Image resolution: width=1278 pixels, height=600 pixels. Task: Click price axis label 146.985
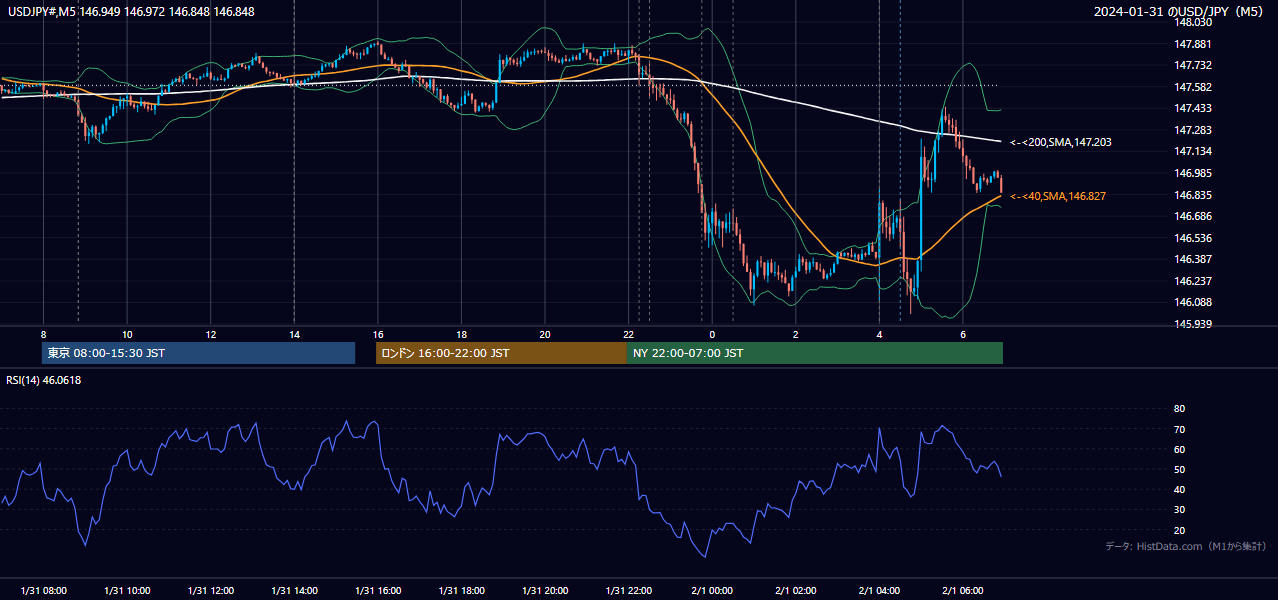click(1193, 173)
